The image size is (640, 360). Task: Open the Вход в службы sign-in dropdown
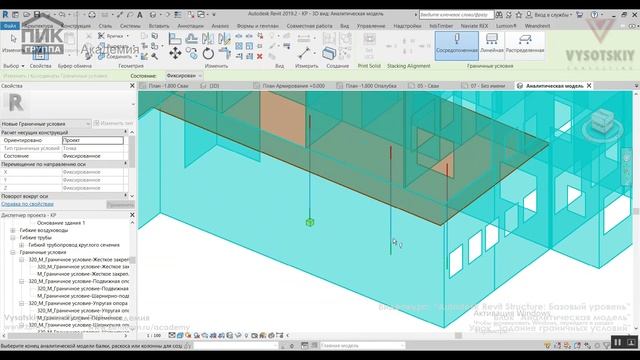tap(548, 15)
